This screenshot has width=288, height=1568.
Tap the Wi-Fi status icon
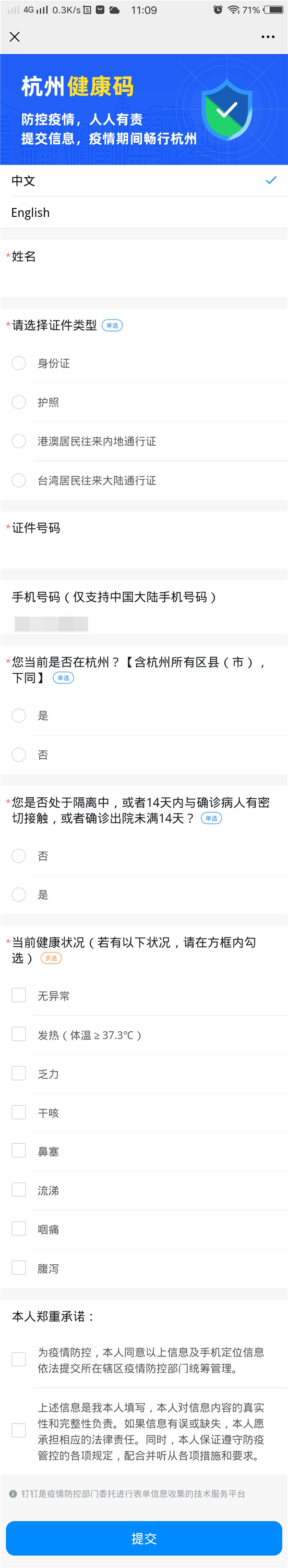click(233, 10)
